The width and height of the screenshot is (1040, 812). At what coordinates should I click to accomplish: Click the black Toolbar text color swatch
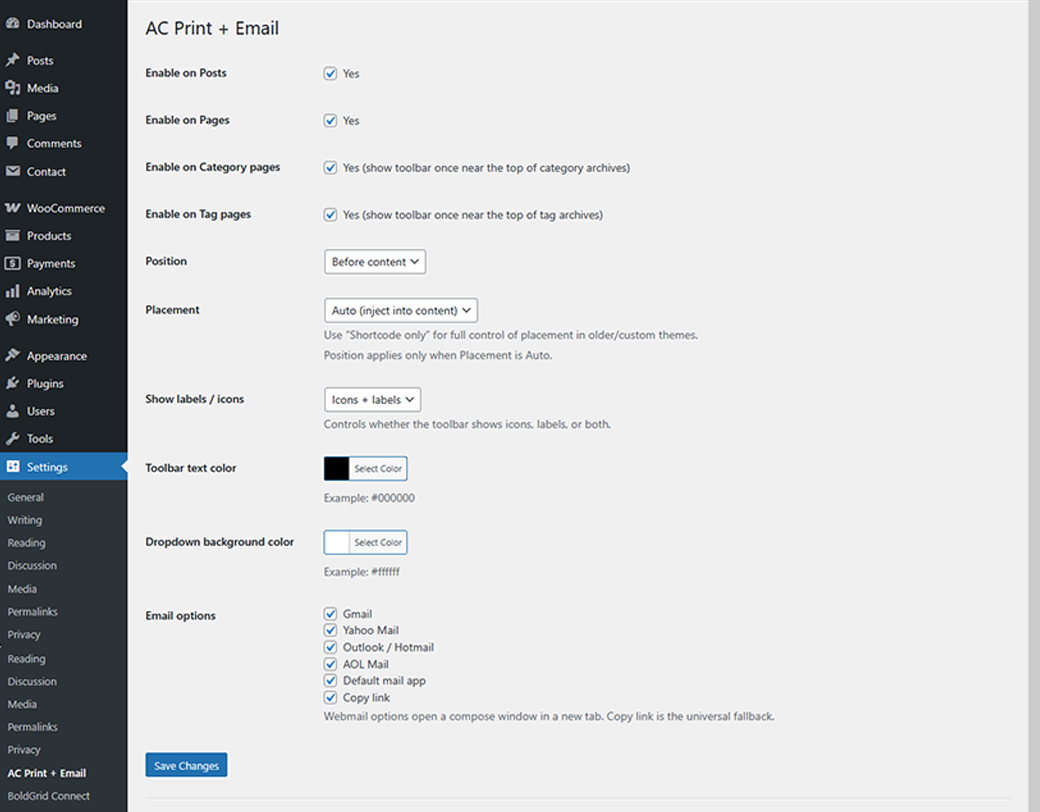pyautogui.click(x=337, y=469)
